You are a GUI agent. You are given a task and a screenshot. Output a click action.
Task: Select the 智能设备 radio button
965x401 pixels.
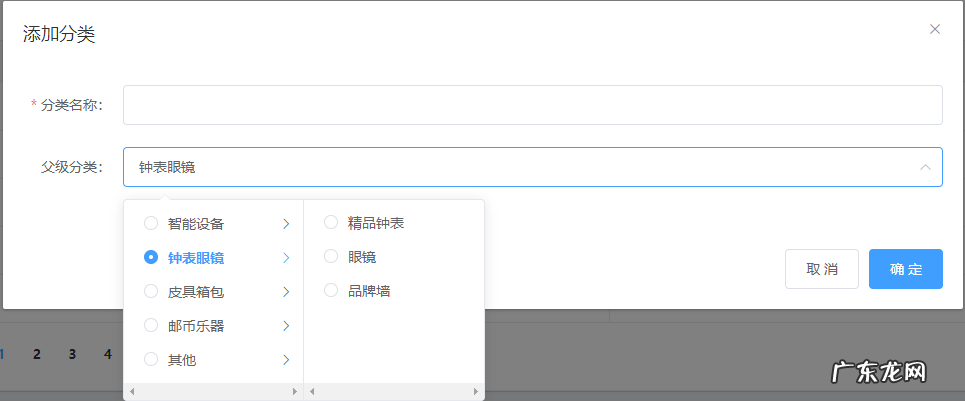point(151,223)
